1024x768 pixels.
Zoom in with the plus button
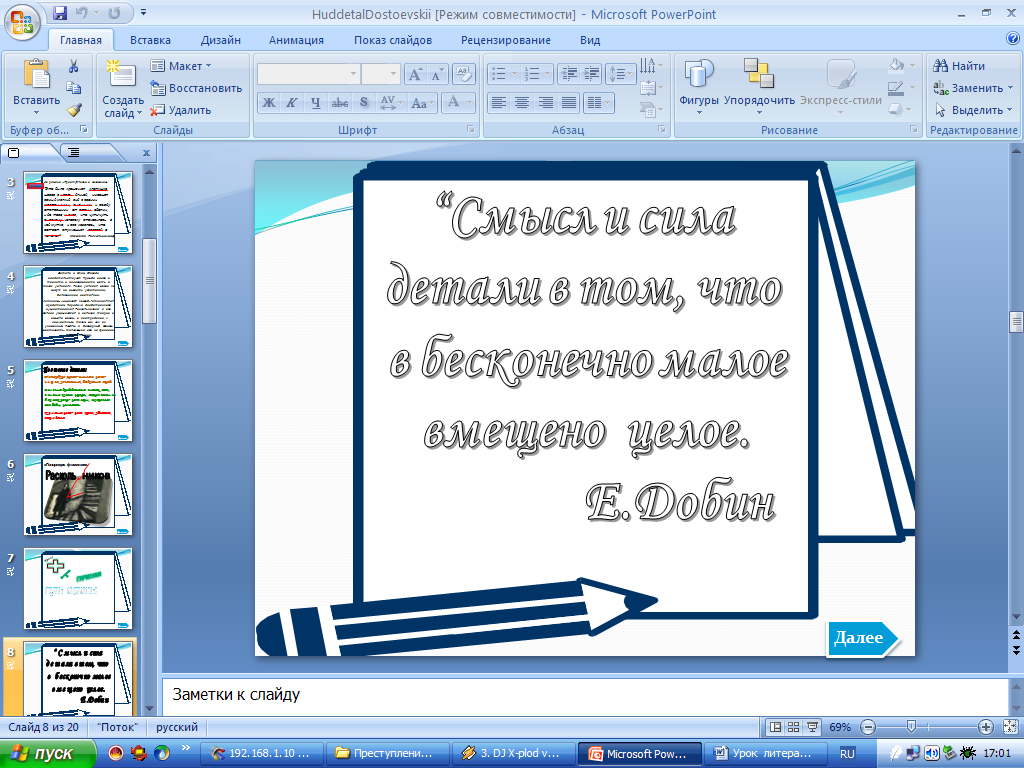point(985,727)
